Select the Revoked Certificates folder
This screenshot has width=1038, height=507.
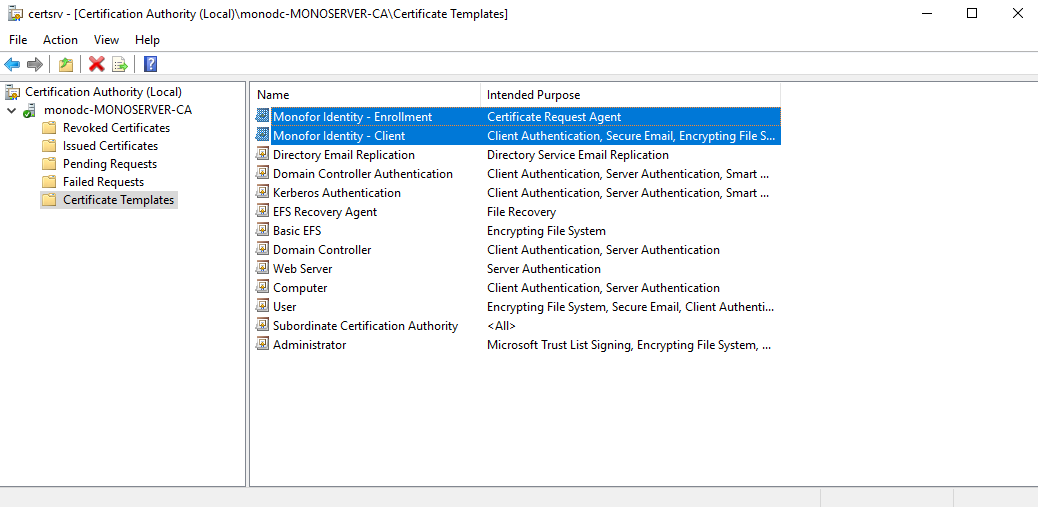pyautogui.click(x=116, y=128)
